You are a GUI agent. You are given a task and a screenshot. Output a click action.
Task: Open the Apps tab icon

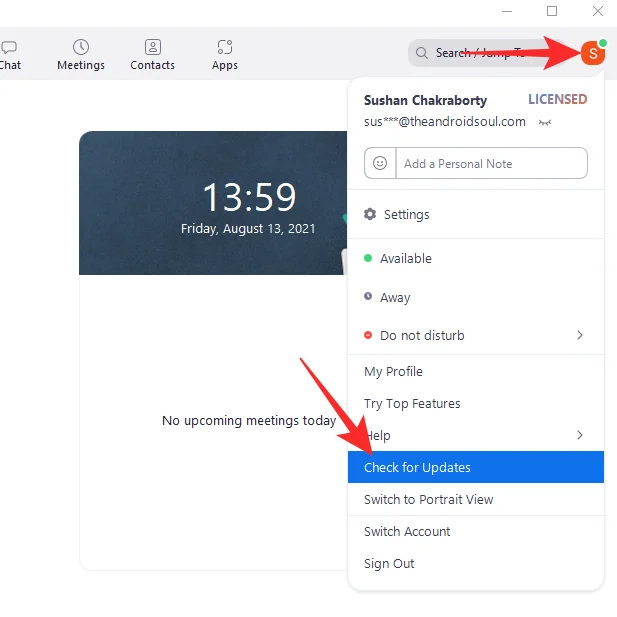[x=225, y=47]
